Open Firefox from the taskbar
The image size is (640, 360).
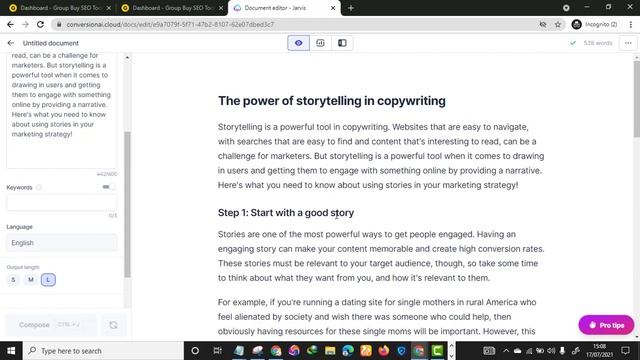pos(384,351)
